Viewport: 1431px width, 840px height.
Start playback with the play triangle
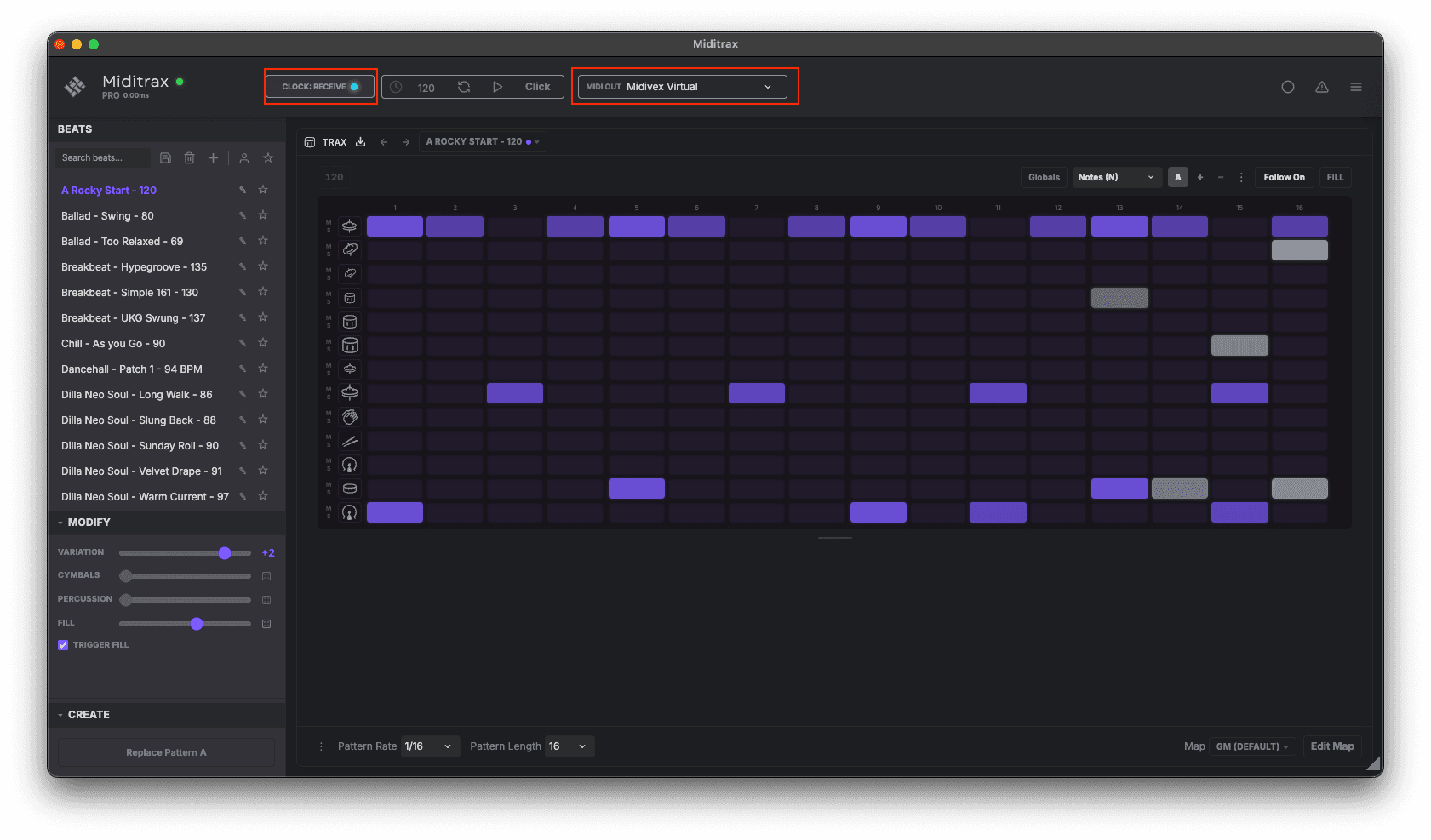pos(497,87)
